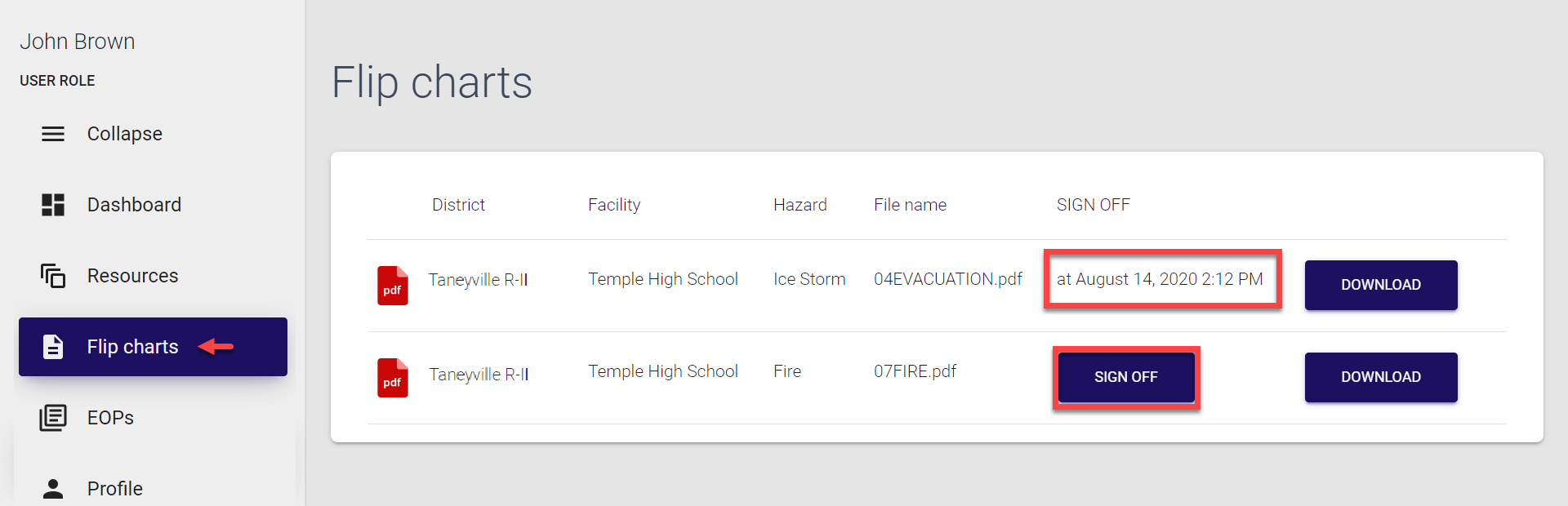1568x506 pixels.
Task: Click the Flip charts document icon
Action: (53, 347)
